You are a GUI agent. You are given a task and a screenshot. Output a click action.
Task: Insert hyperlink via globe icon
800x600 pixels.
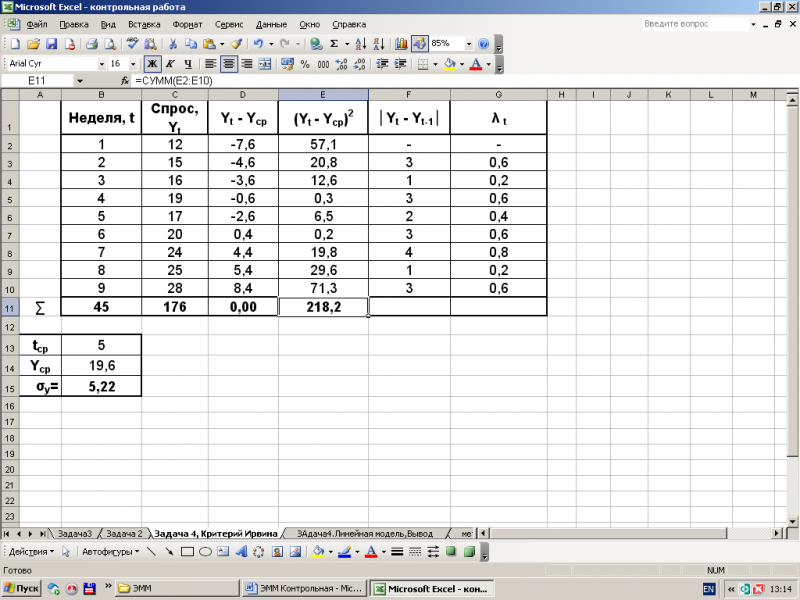[x=316, y=44]
